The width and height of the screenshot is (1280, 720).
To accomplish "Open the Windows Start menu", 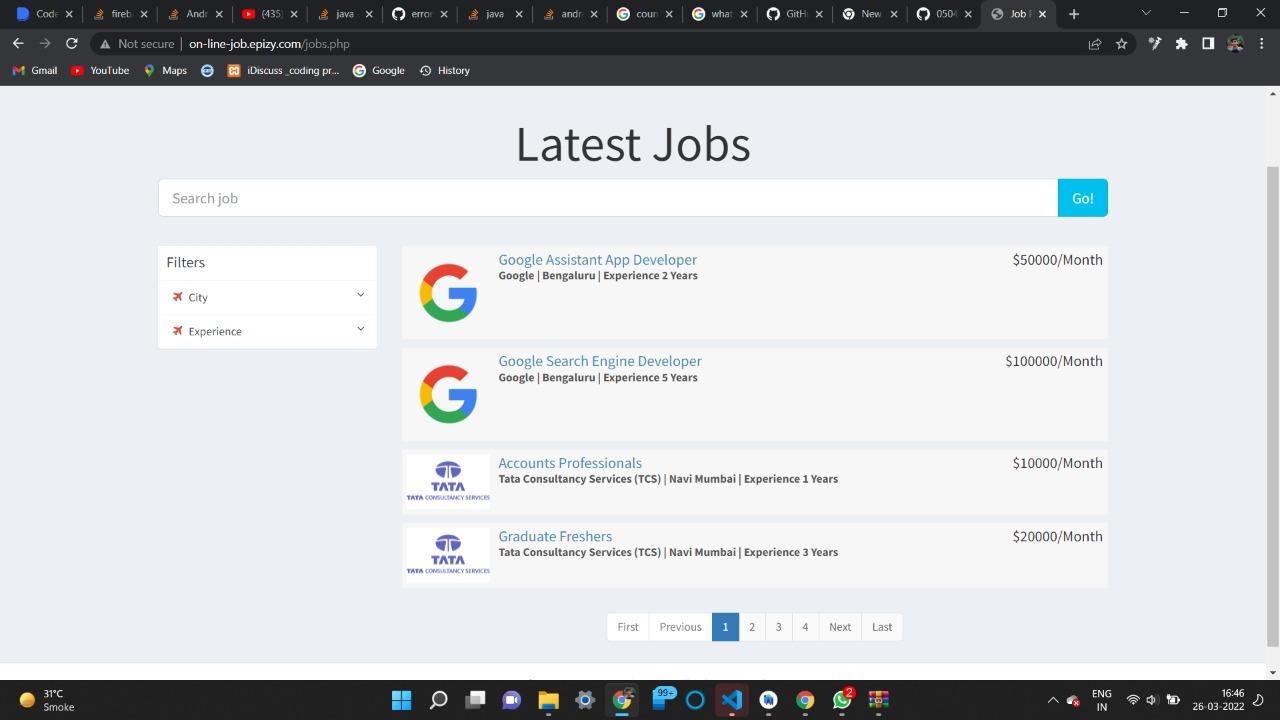I will pyautogui.click(x=401, y=700).
